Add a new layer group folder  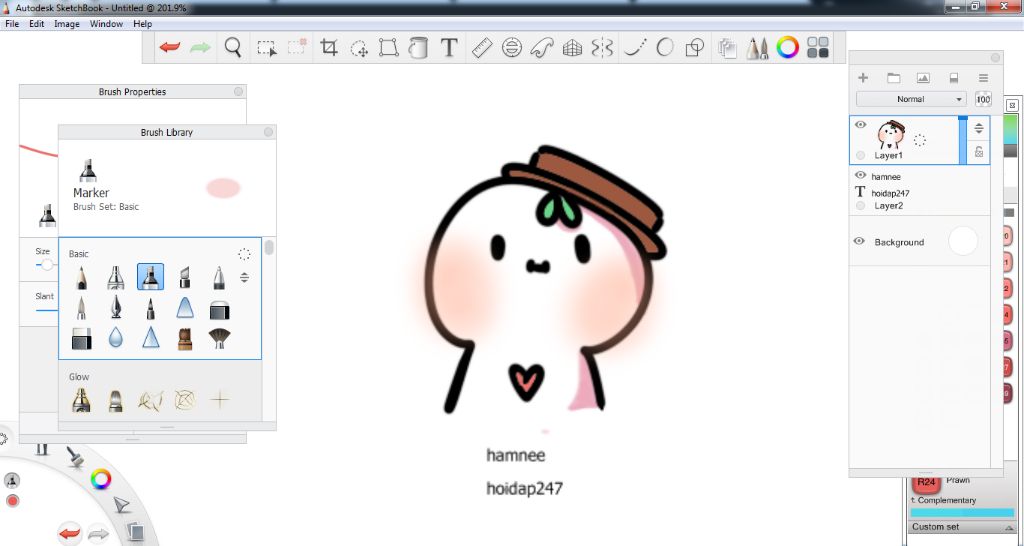(x=893, y=78)
